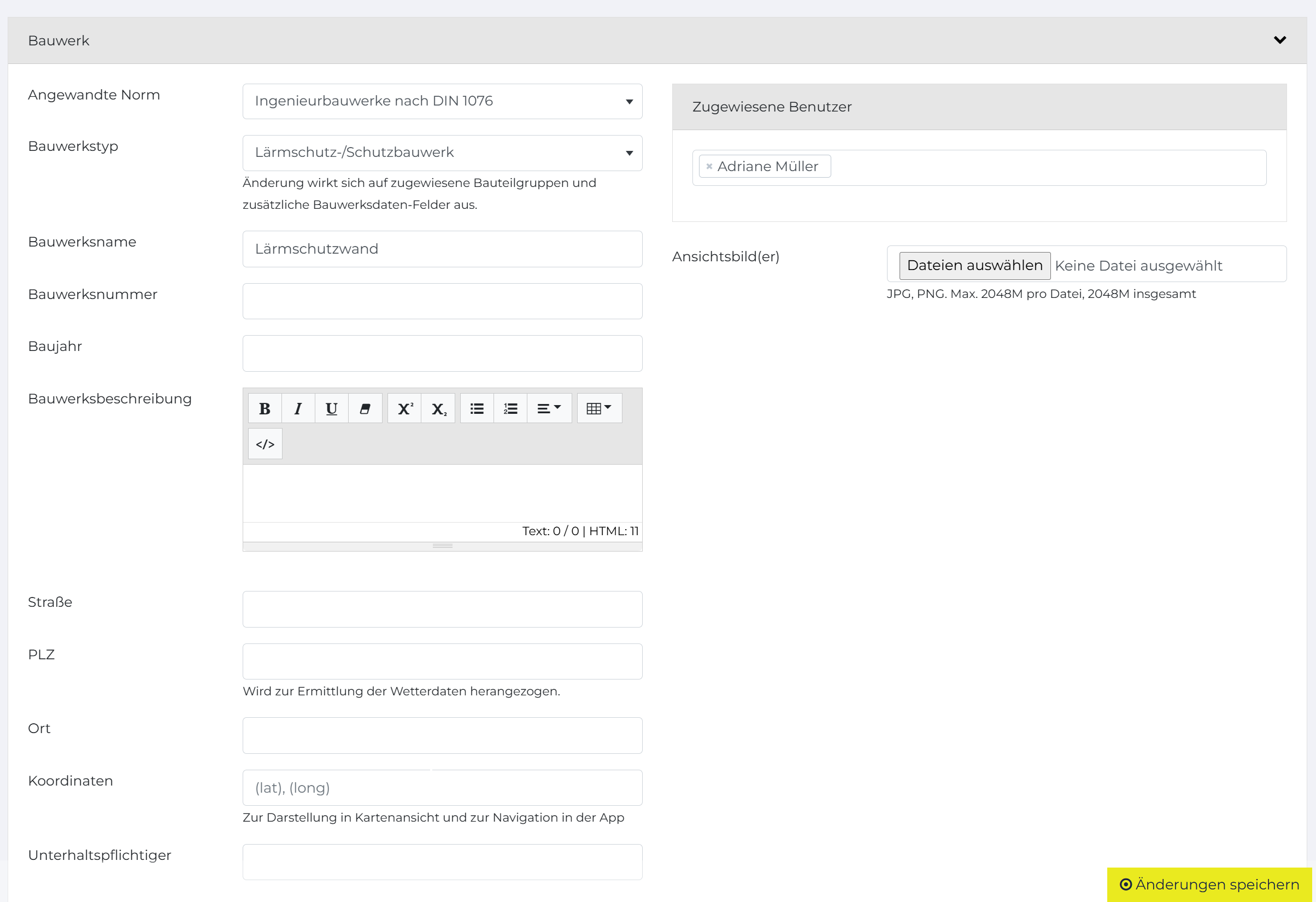The image size is (1316, 902).
Task: Collapse the Bauwerk section chevron
Action: pyautogui.click(x=1280, y=40)
